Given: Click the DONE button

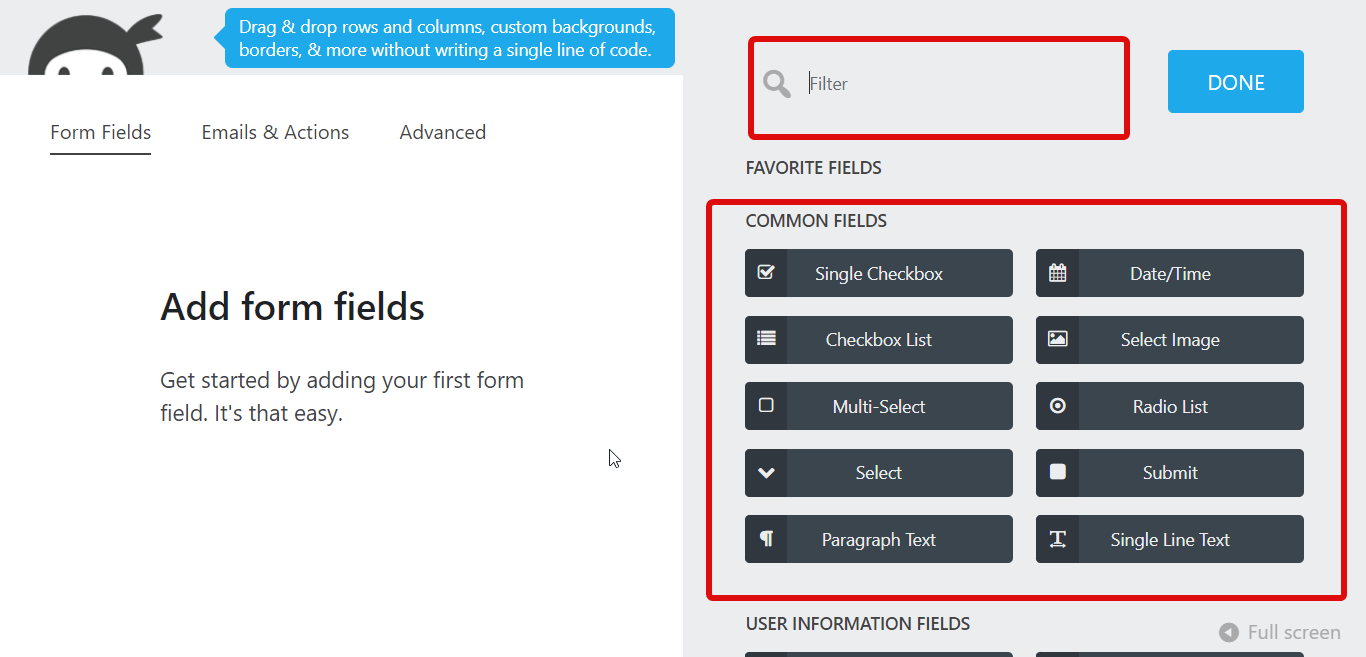Looking at the screenshot, I should (x=1235, y=81).
